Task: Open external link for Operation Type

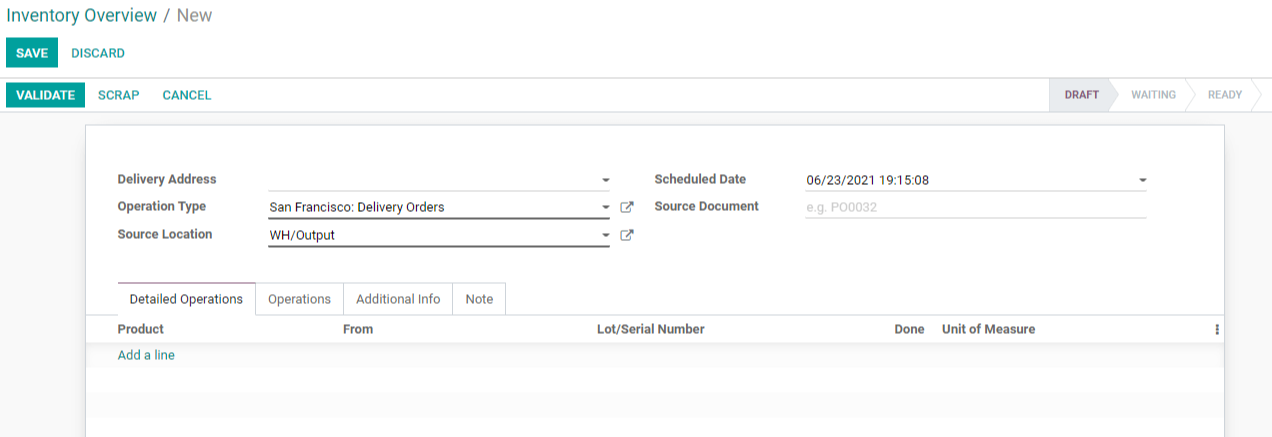Action: pyautogui.click(x=627, y=208)
